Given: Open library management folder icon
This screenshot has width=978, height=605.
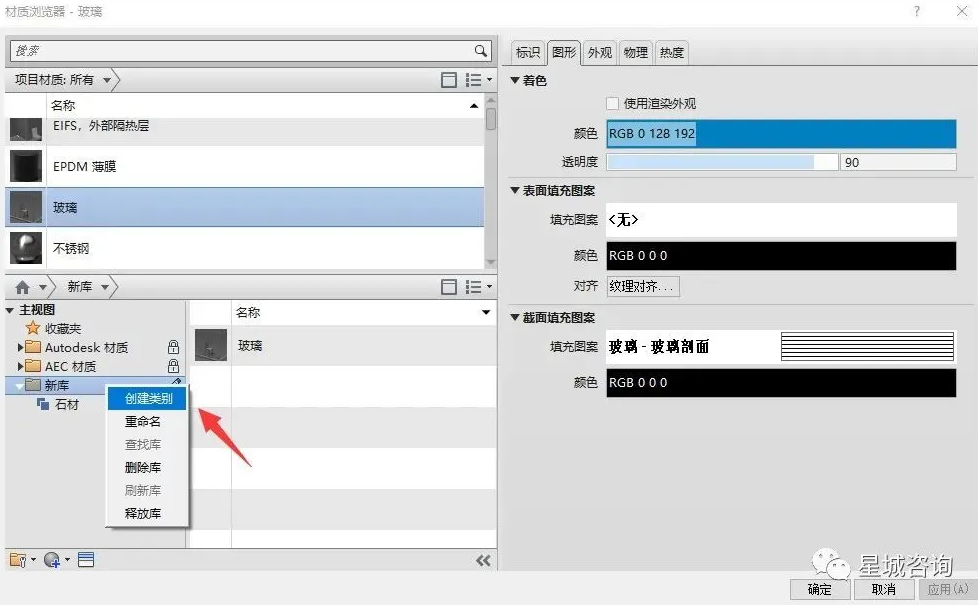Looking at the screenshot, I should [22, 559].
